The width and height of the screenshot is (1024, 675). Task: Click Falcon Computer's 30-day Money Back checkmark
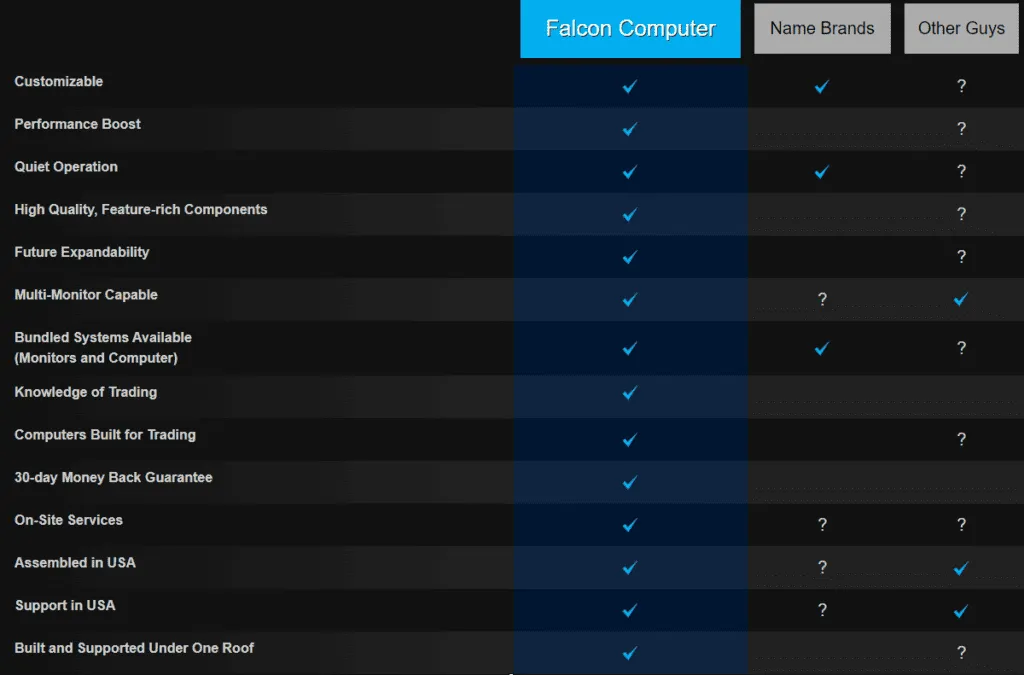tap(630, 483)
